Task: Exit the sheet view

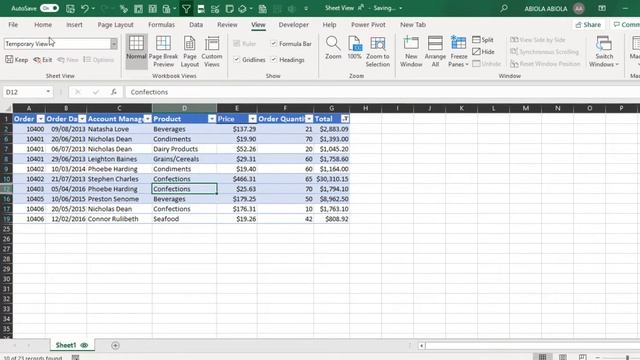Action: (43, 60)
